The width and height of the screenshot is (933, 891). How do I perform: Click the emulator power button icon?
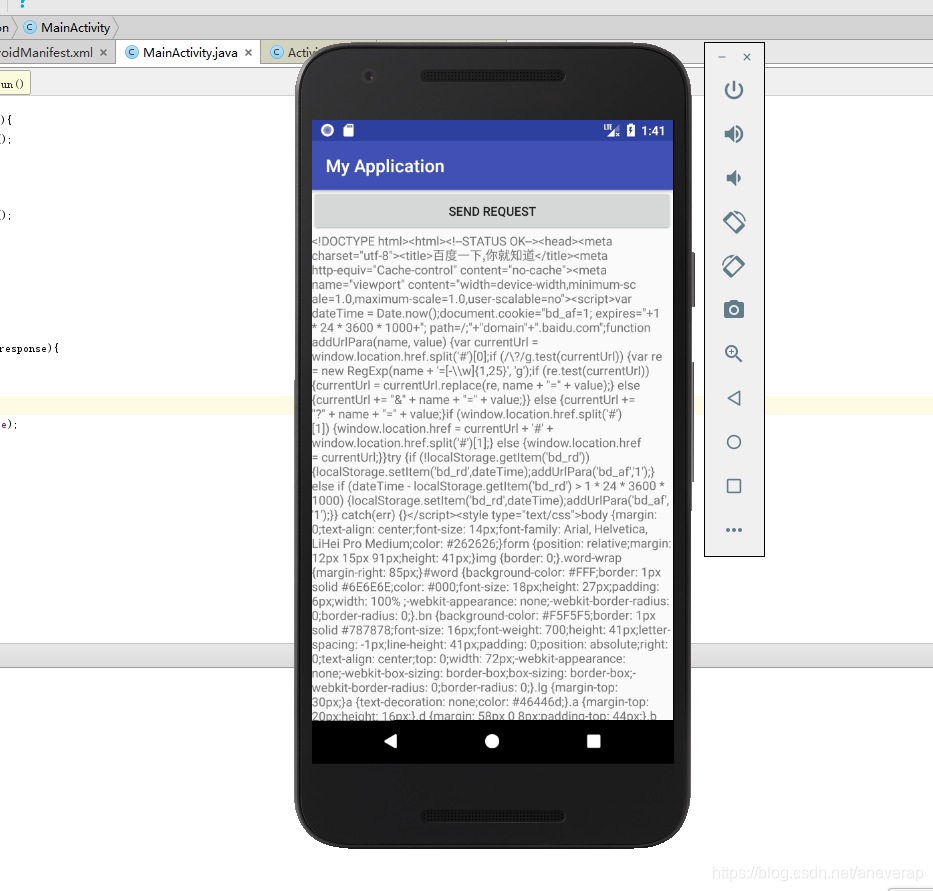click(734, 90)
